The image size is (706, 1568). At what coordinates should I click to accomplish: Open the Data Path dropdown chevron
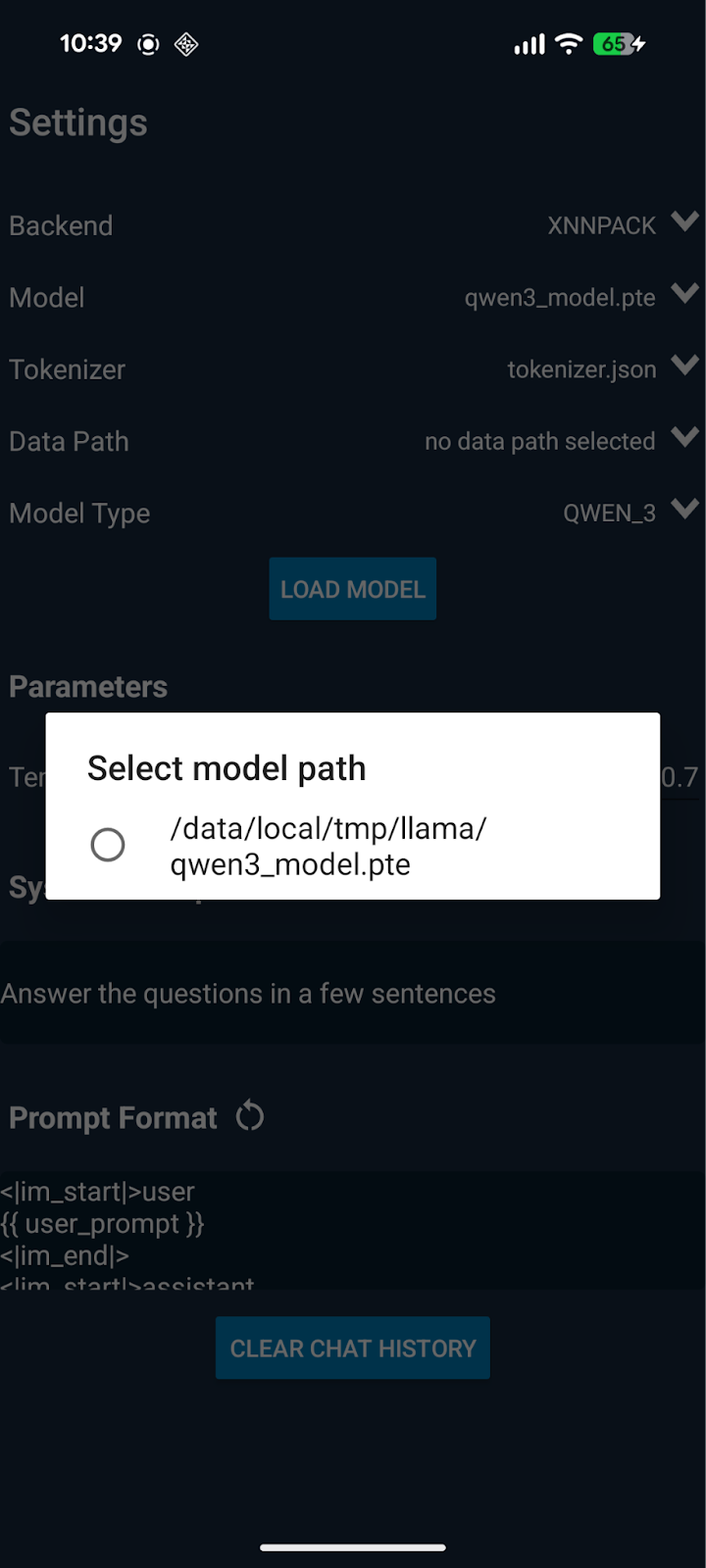(x=685, y=437)
